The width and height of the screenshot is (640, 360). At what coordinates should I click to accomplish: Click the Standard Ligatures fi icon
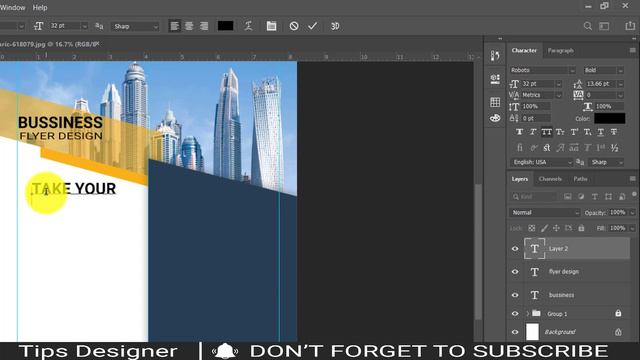(520, 148)
